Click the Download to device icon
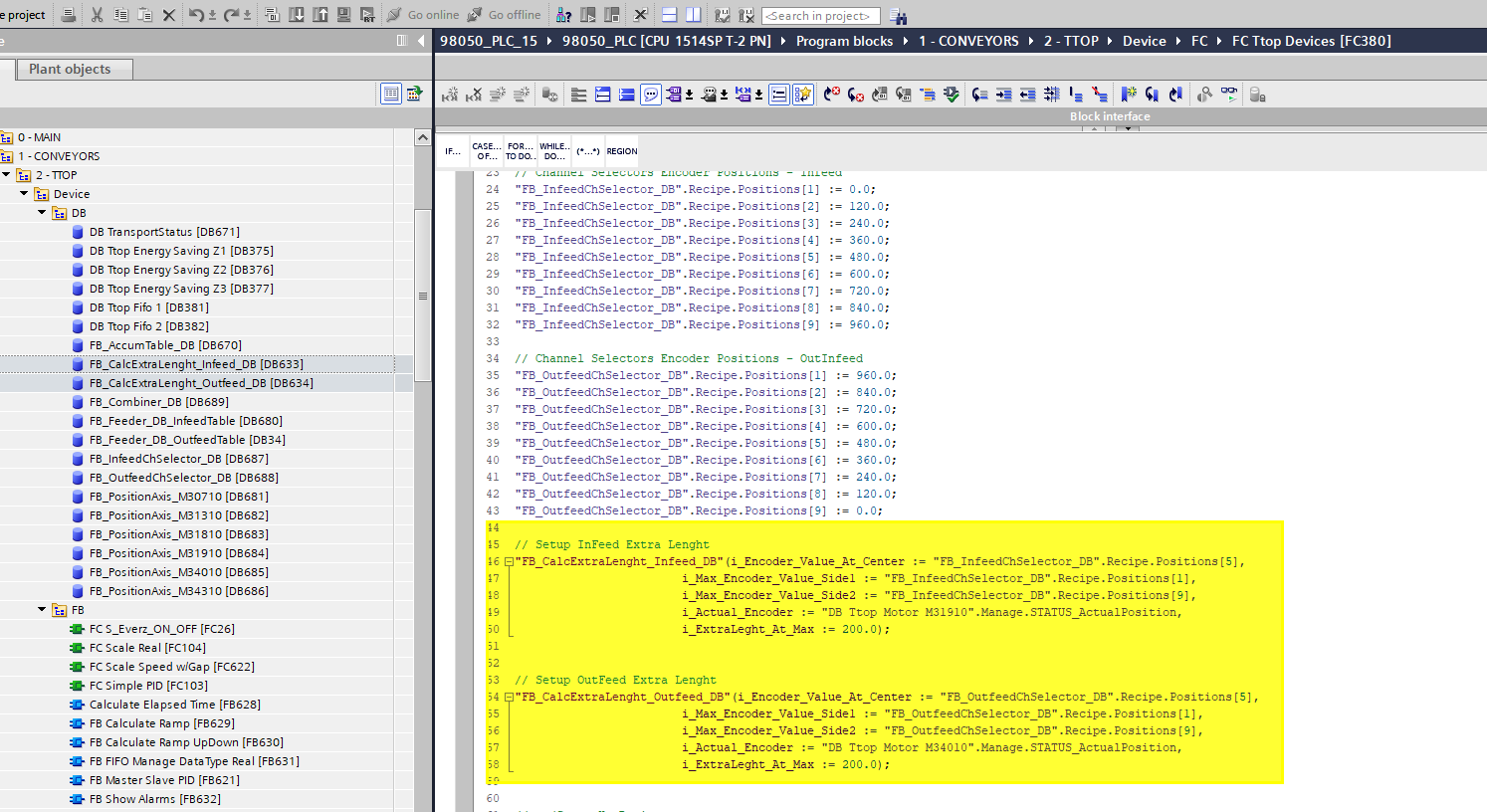Screen dimensions: 1487x812 pos(296,15)
